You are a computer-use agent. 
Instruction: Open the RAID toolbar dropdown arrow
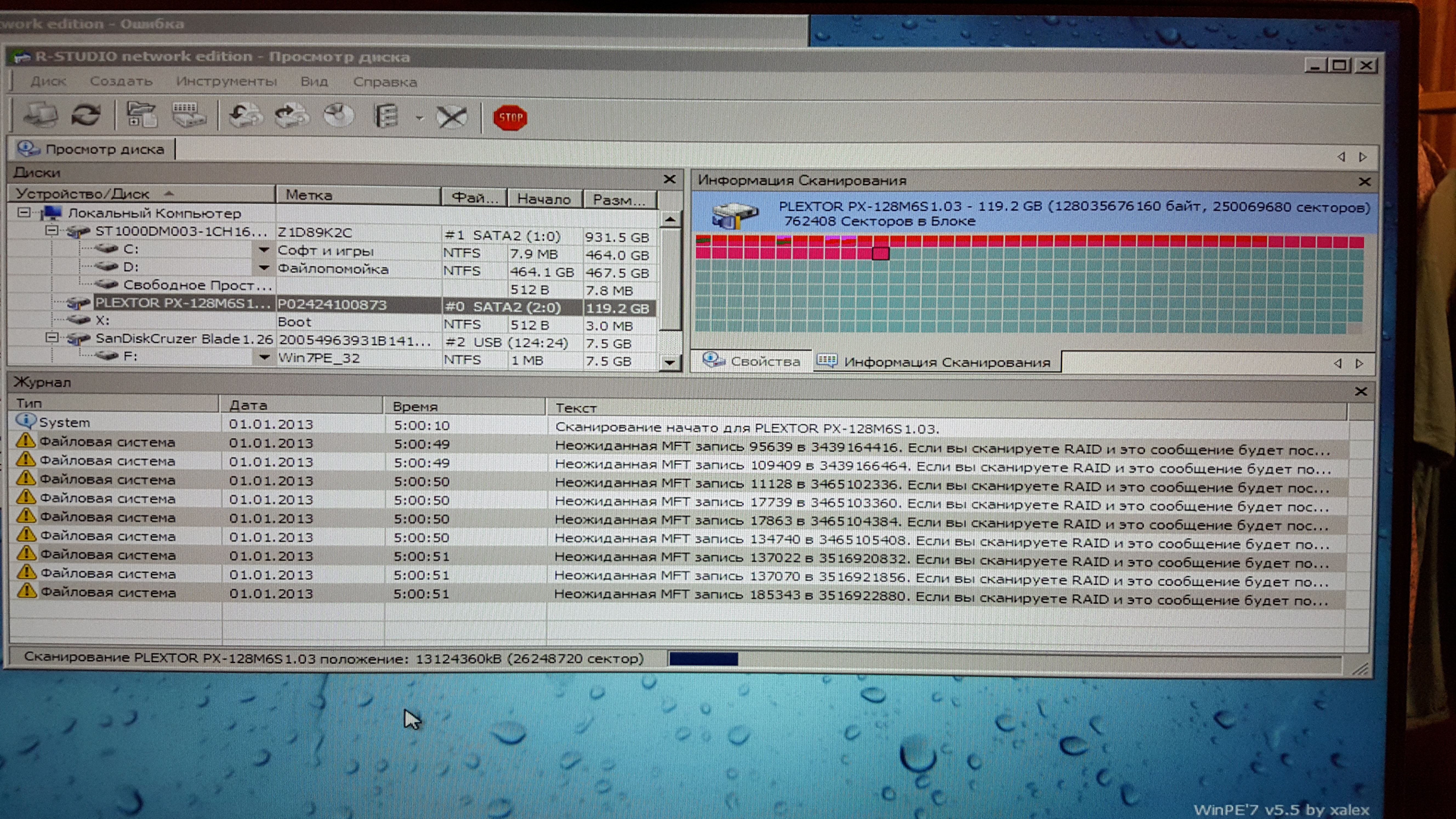pos(419,118)
